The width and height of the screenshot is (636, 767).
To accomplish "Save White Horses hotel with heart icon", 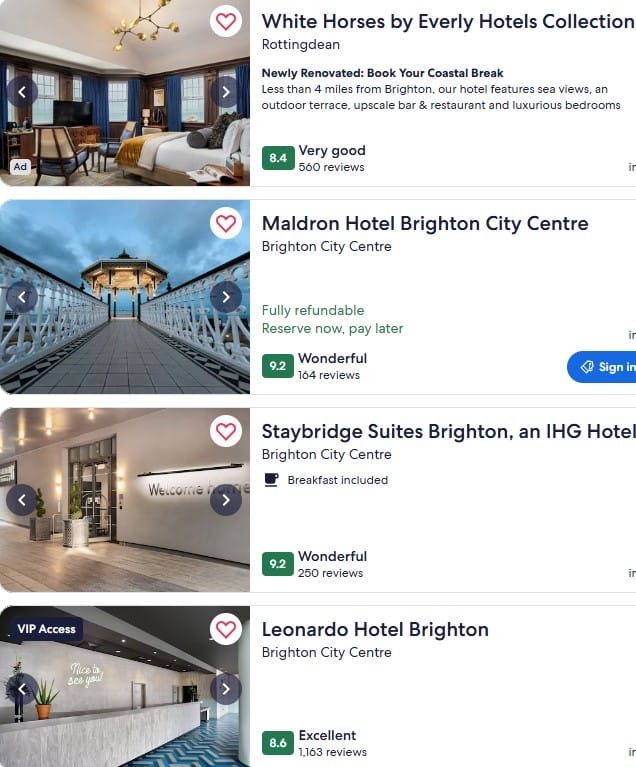I will click(x=226, y=22).
